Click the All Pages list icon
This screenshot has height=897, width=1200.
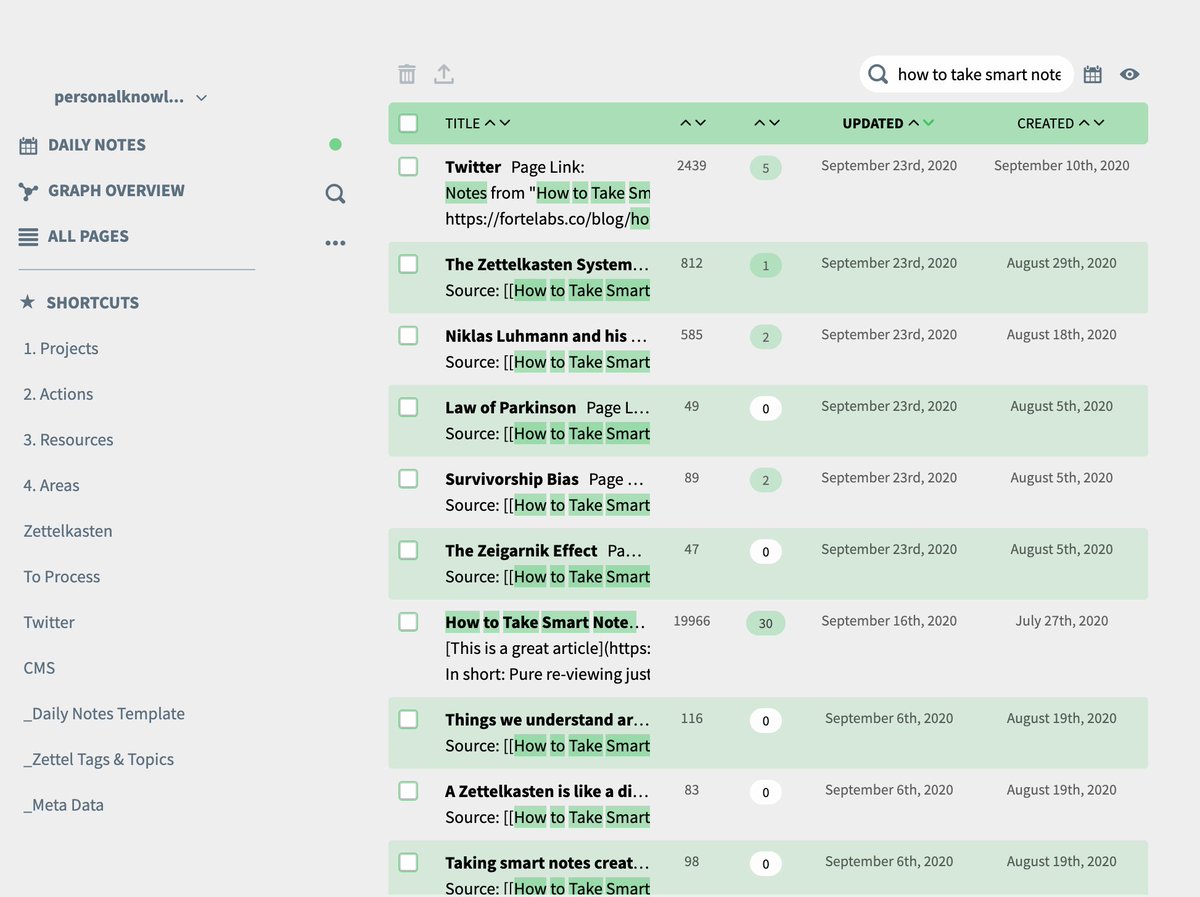pos(28,237)
